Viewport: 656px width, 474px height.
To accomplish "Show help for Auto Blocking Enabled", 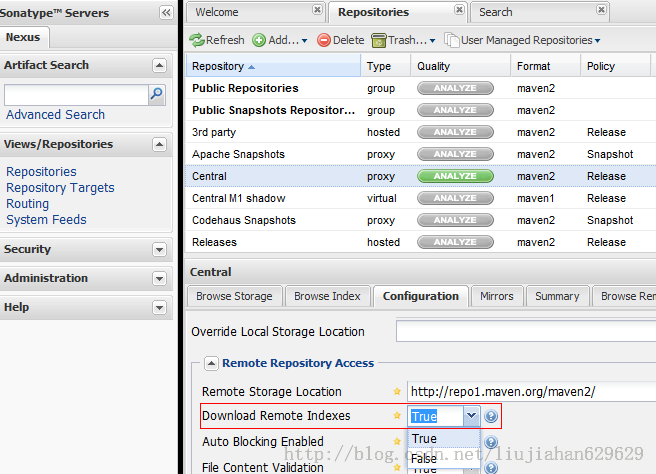I will coord(491,442).
